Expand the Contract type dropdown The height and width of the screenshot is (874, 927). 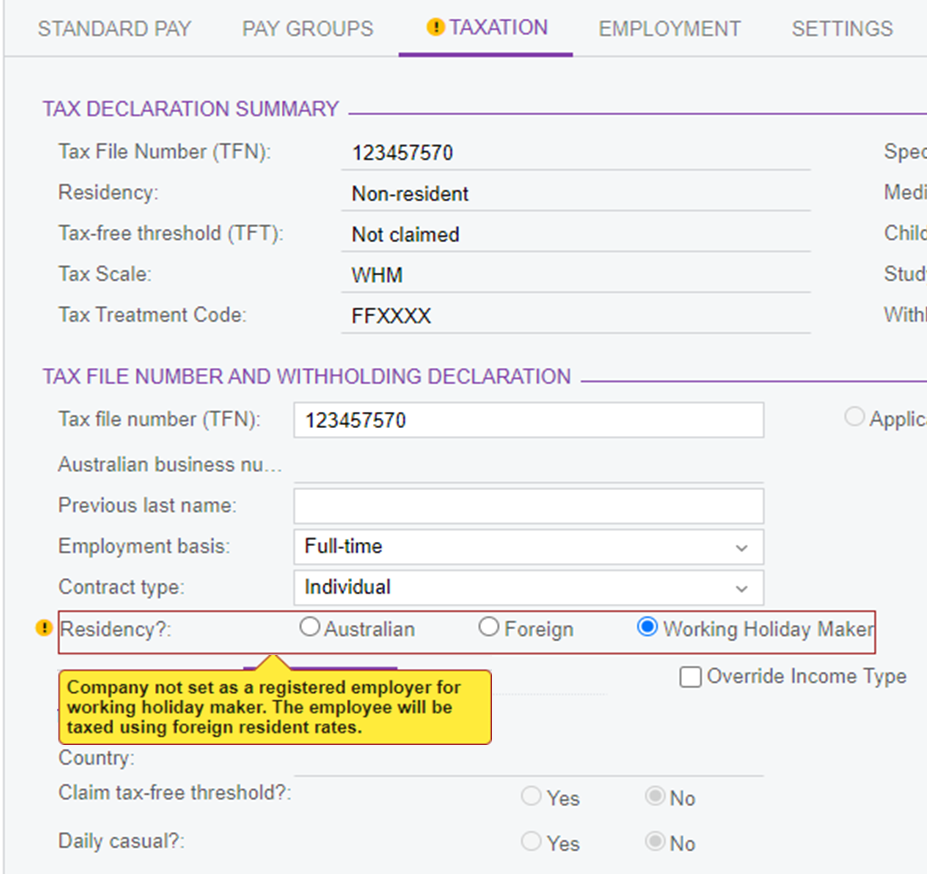coord(528,588)
